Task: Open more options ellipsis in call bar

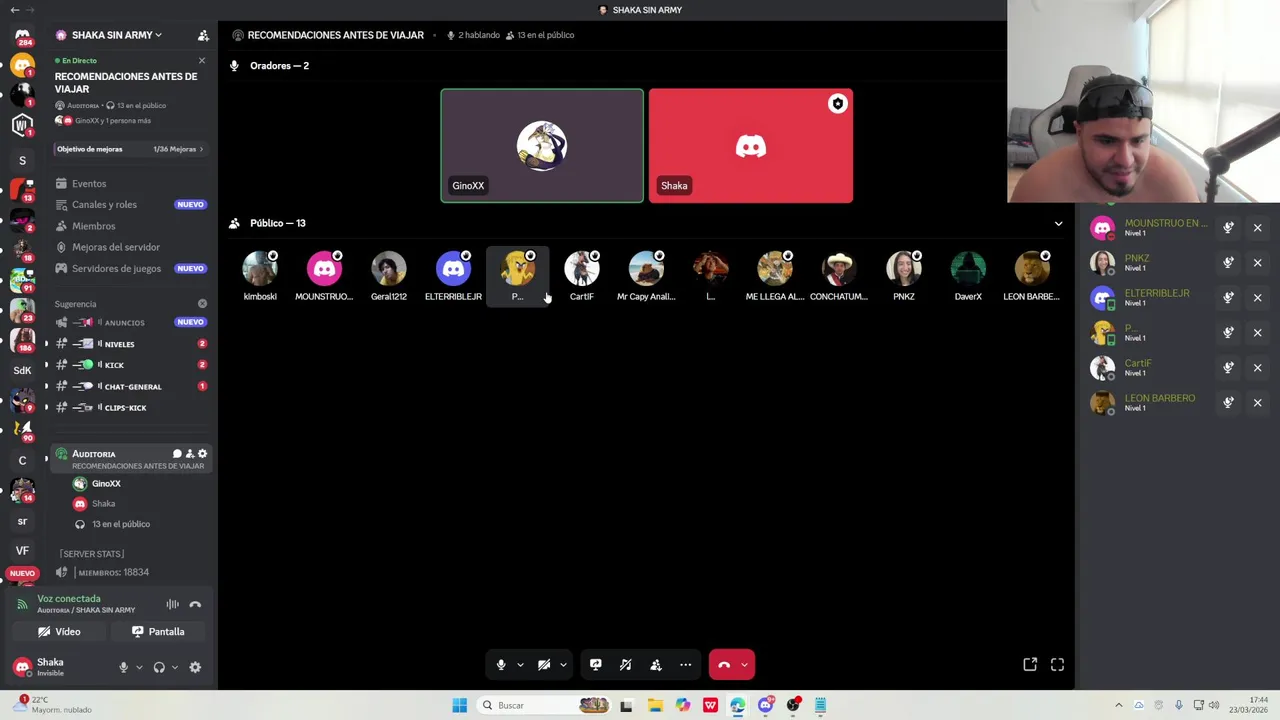Action: (686, 664)
